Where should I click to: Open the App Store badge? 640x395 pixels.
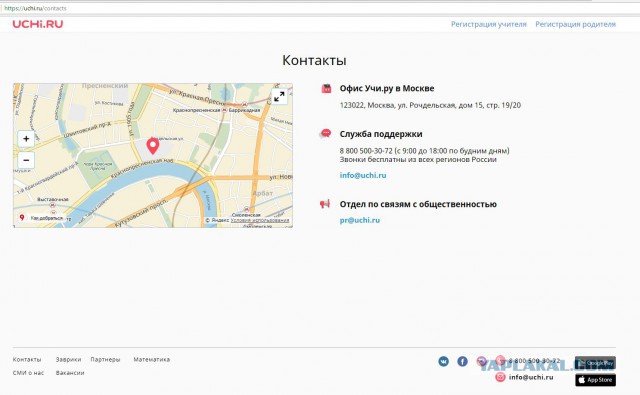(596, 379)
